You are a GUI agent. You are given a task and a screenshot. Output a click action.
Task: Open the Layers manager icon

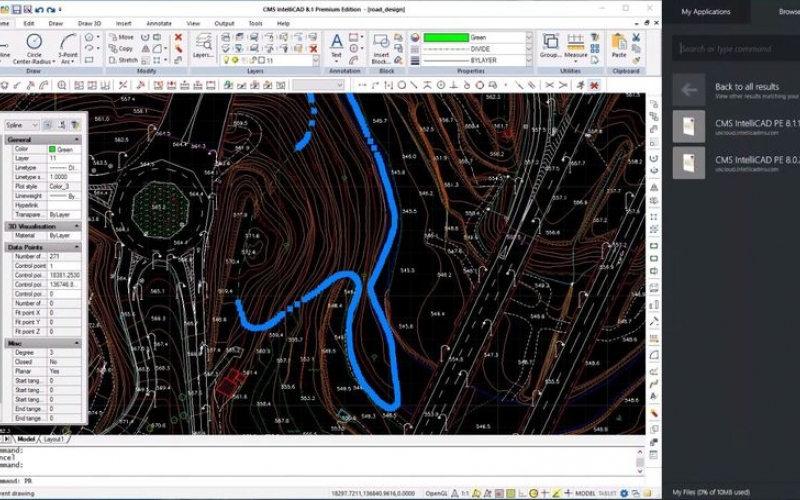(203, 44)
